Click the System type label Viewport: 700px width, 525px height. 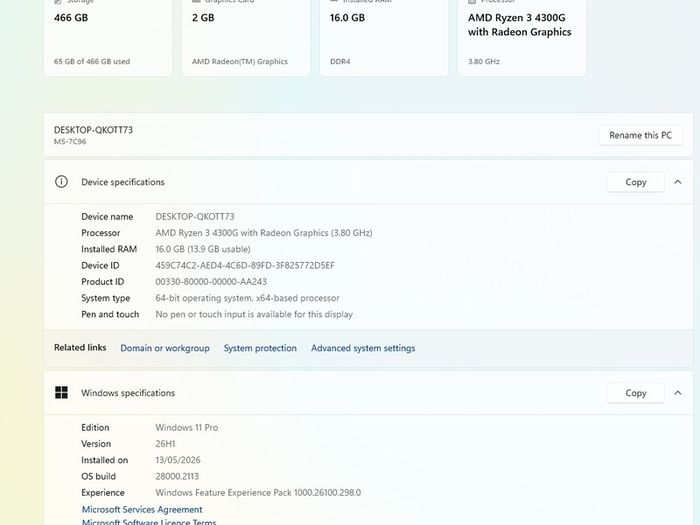105,298
